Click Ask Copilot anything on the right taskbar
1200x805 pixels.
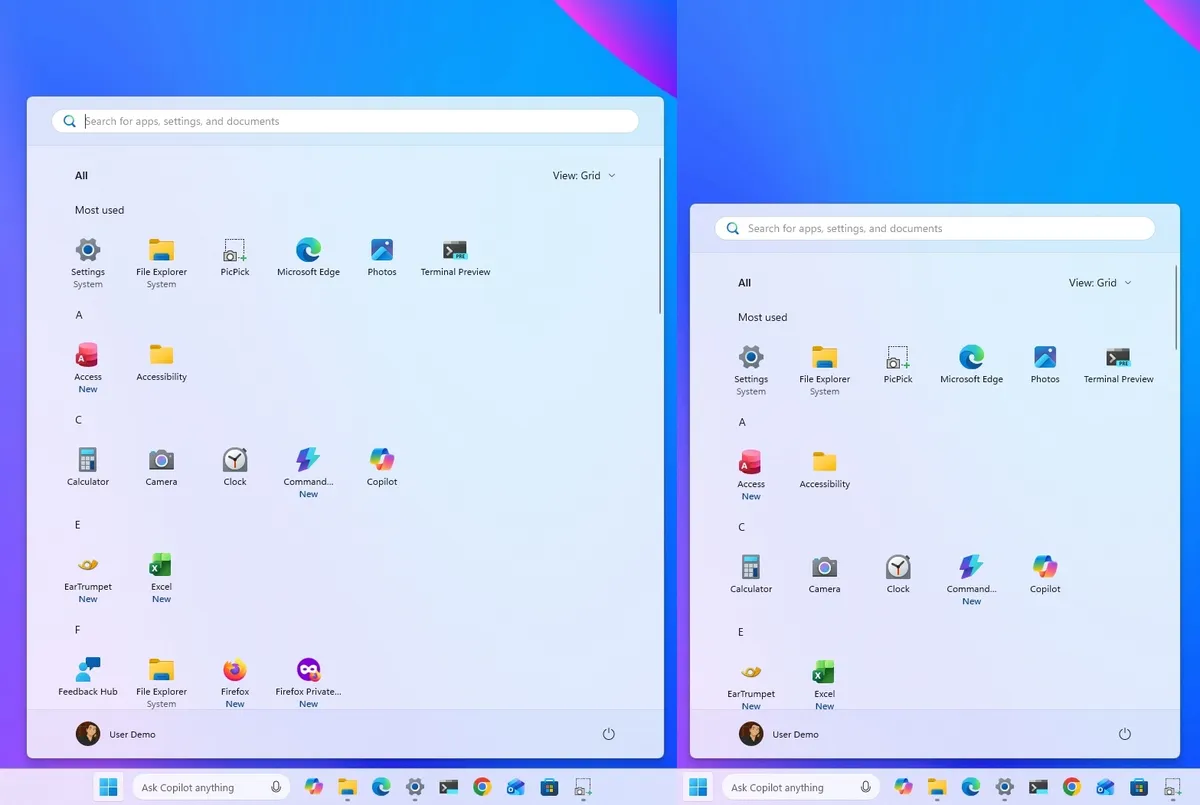click(800, 787)
